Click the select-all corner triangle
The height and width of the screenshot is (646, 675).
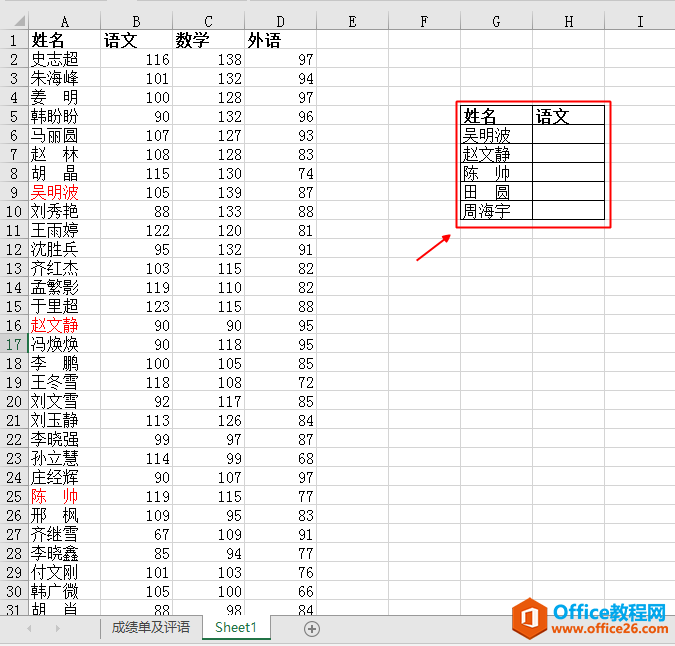click(19, 21)
